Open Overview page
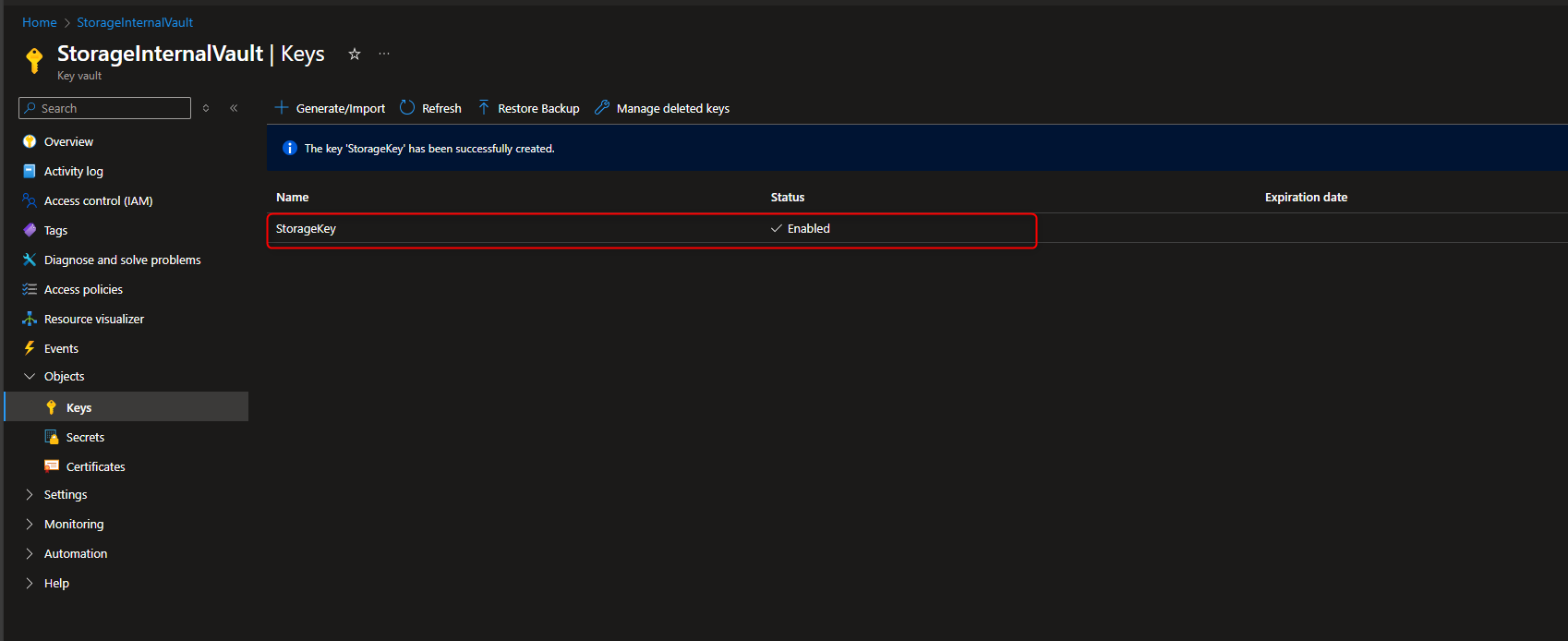This screenshot has height=641, width=1568. (x=68, y=141)
